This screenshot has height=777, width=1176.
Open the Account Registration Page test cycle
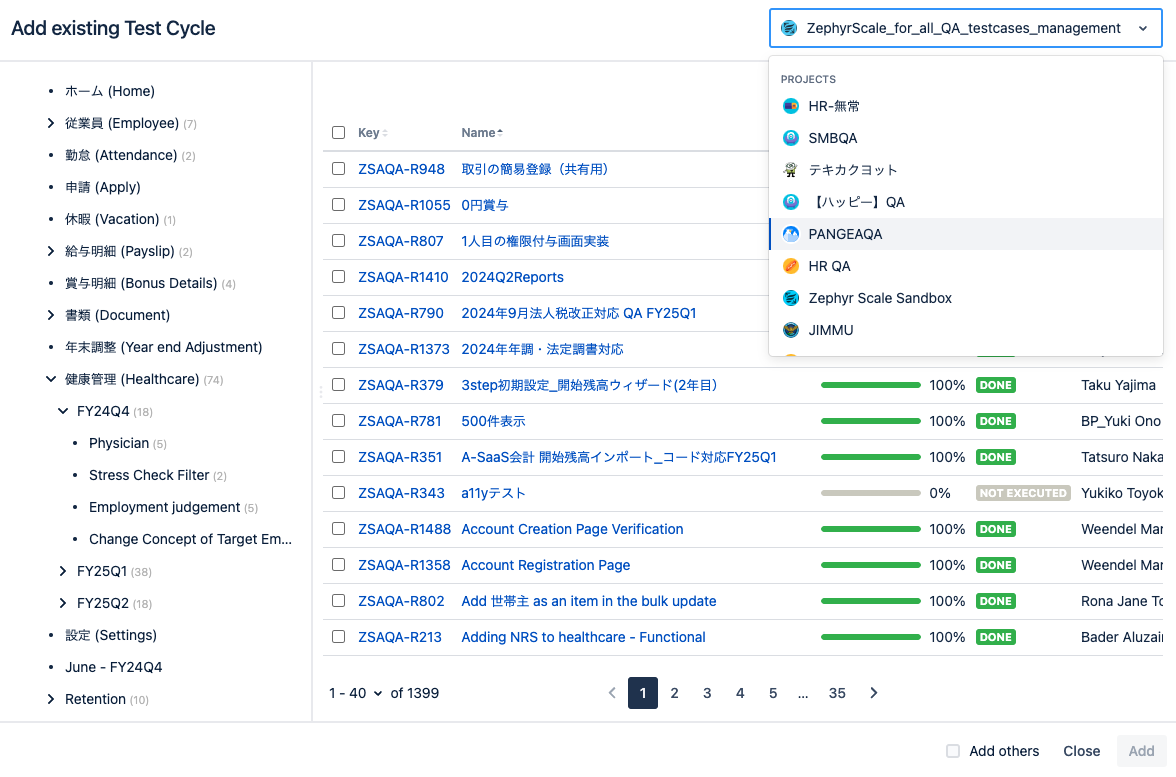pyautogui.click(x=545, y=566)
